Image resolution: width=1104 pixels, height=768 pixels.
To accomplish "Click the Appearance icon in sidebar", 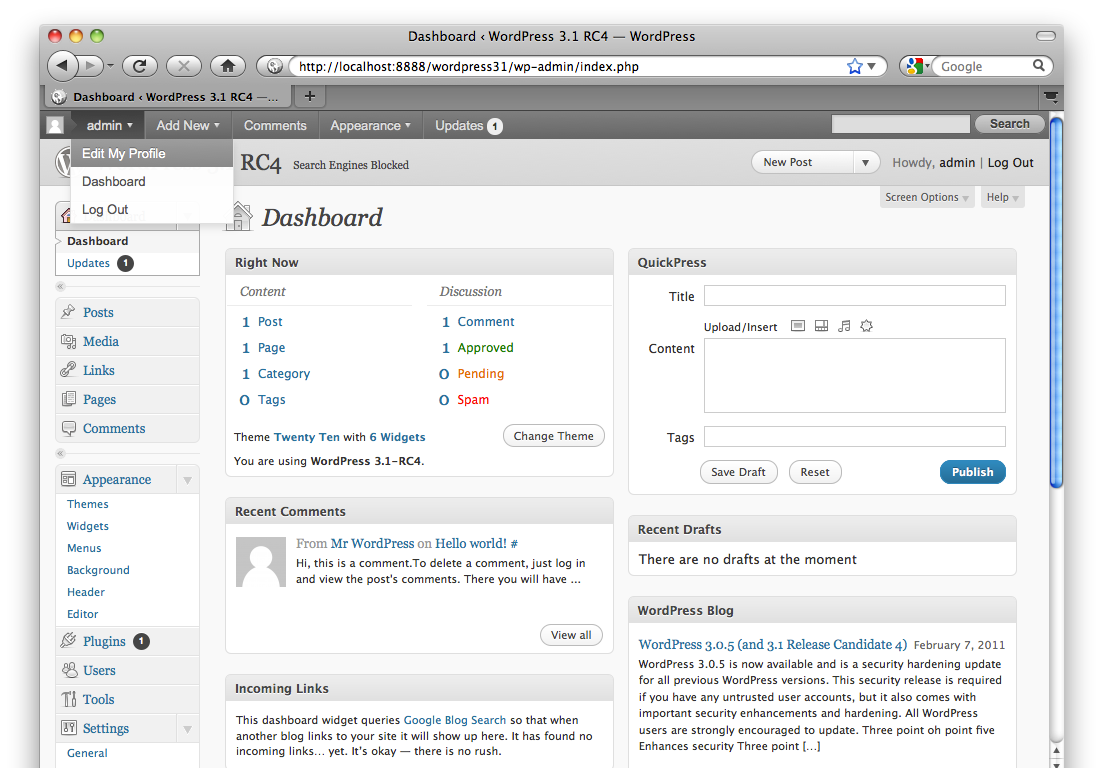I will point(68,479).
